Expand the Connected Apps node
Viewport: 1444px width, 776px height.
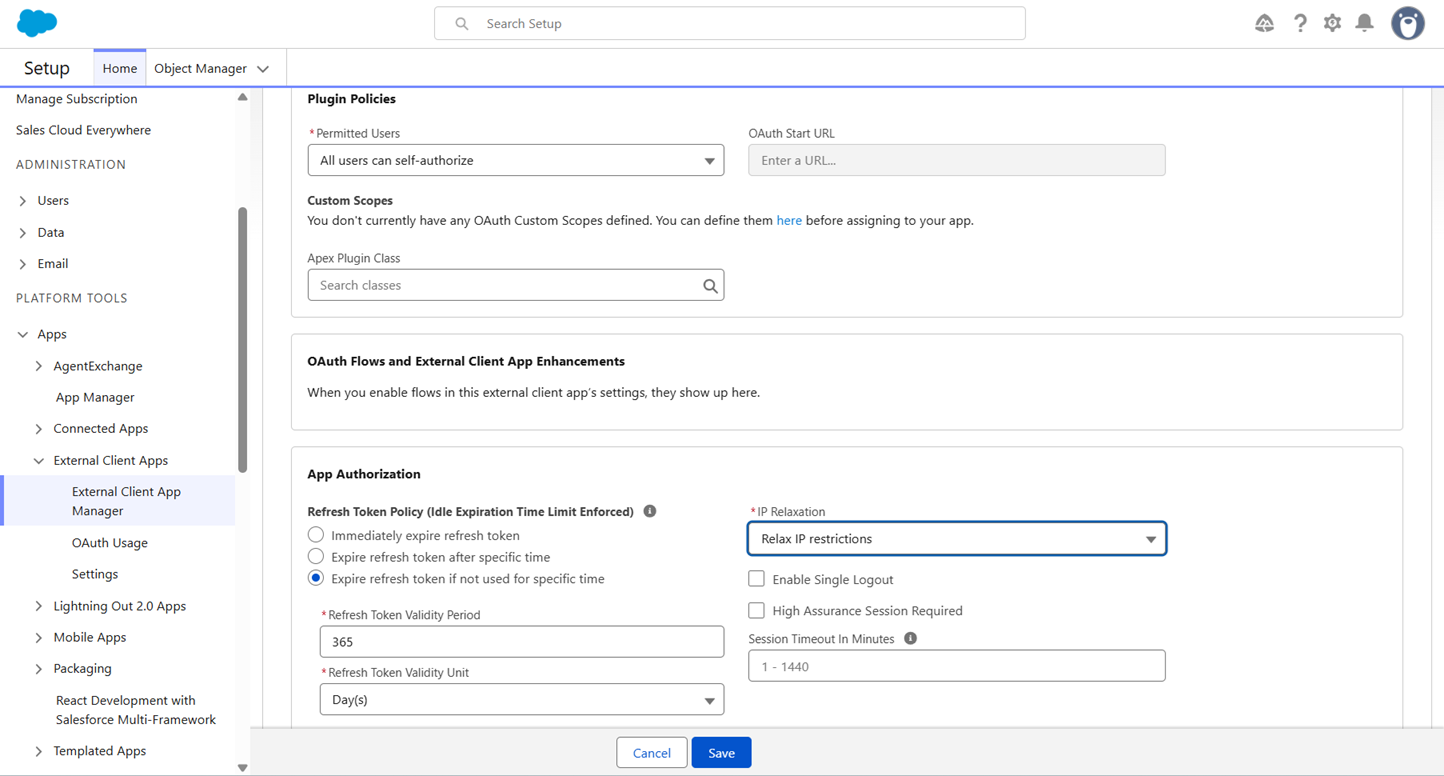click(x=39, y=429)
